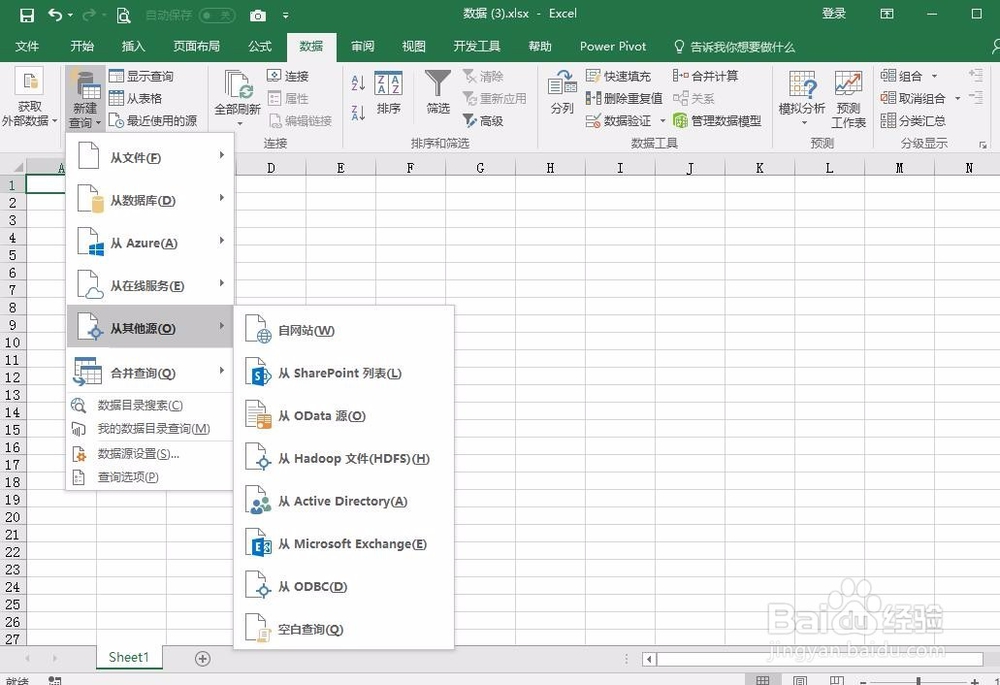Click the 新建查询 button
This screenshot has height=685, width=1000.
[85, 97]
